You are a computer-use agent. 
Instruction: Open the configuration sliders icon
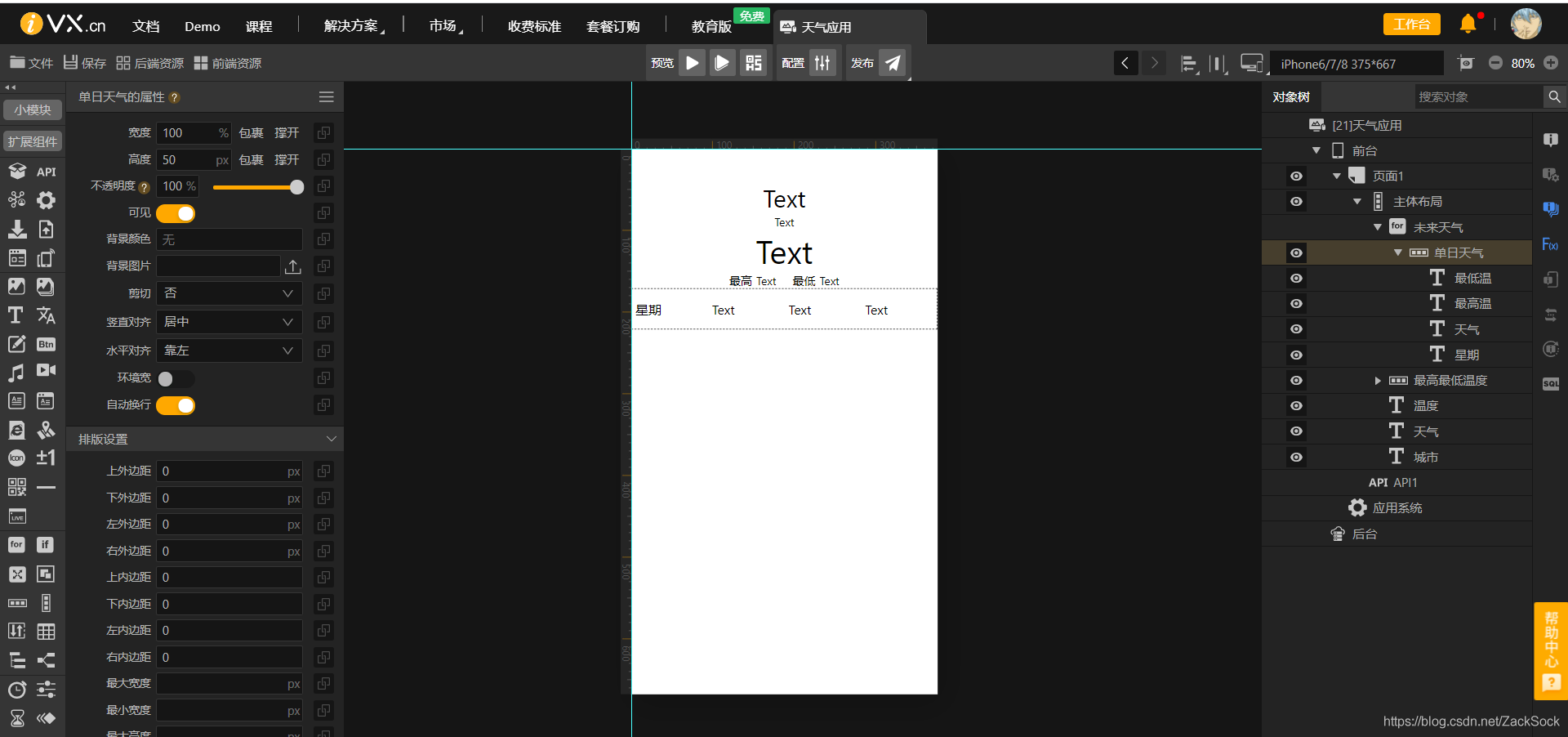[822, 63]
